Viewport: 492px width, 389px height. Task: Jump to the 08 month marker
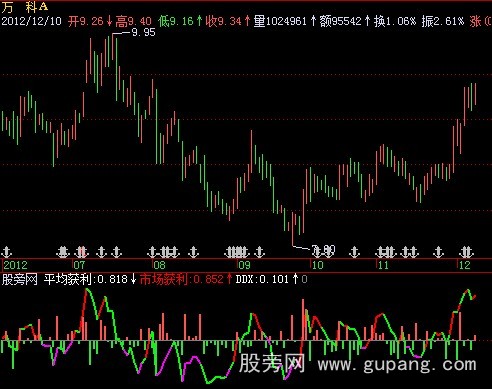(159, 265)
